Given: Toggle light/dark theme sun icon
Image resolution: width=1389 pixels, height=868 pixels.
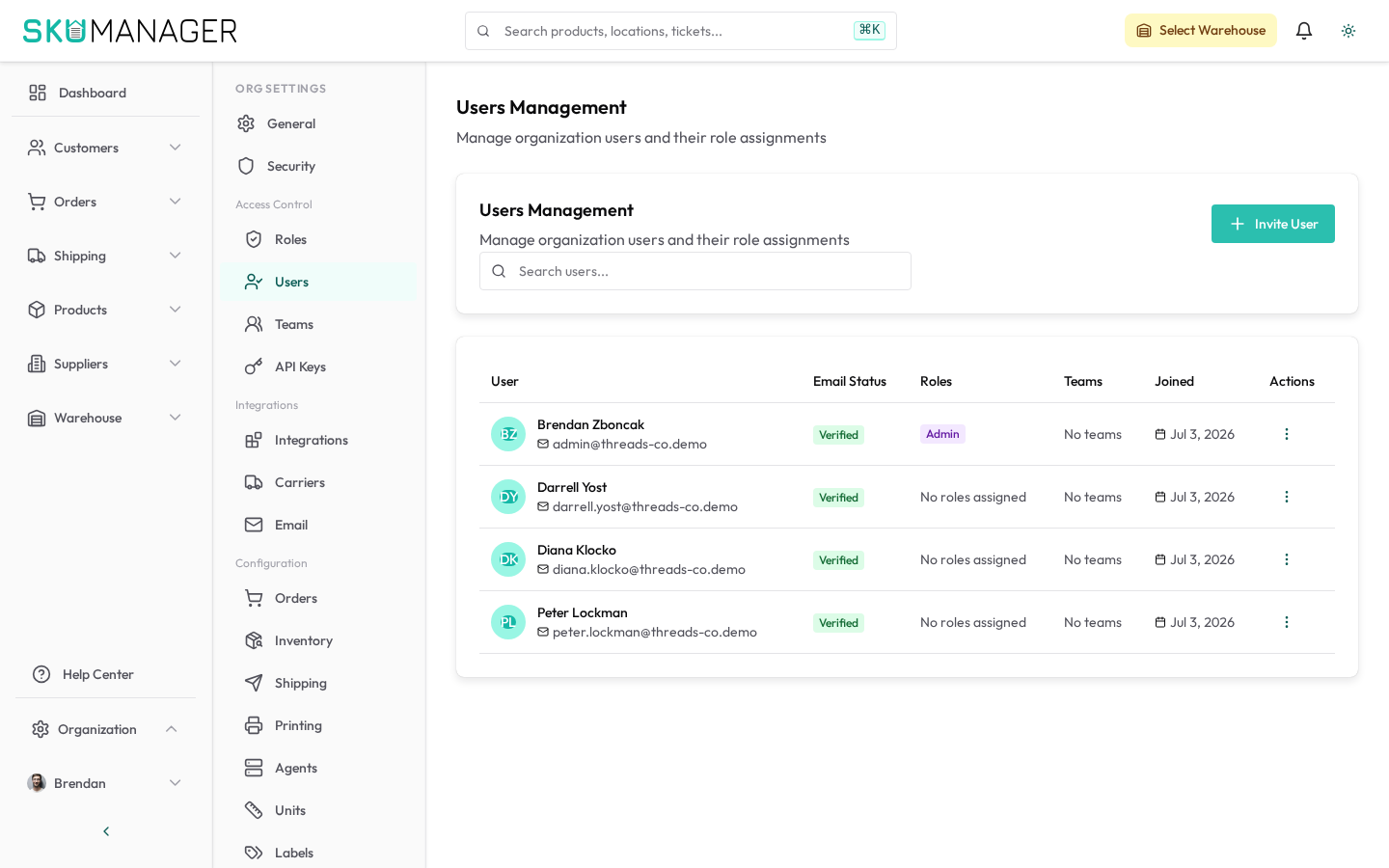Looking at the screenshot, I should (1348, 31).
